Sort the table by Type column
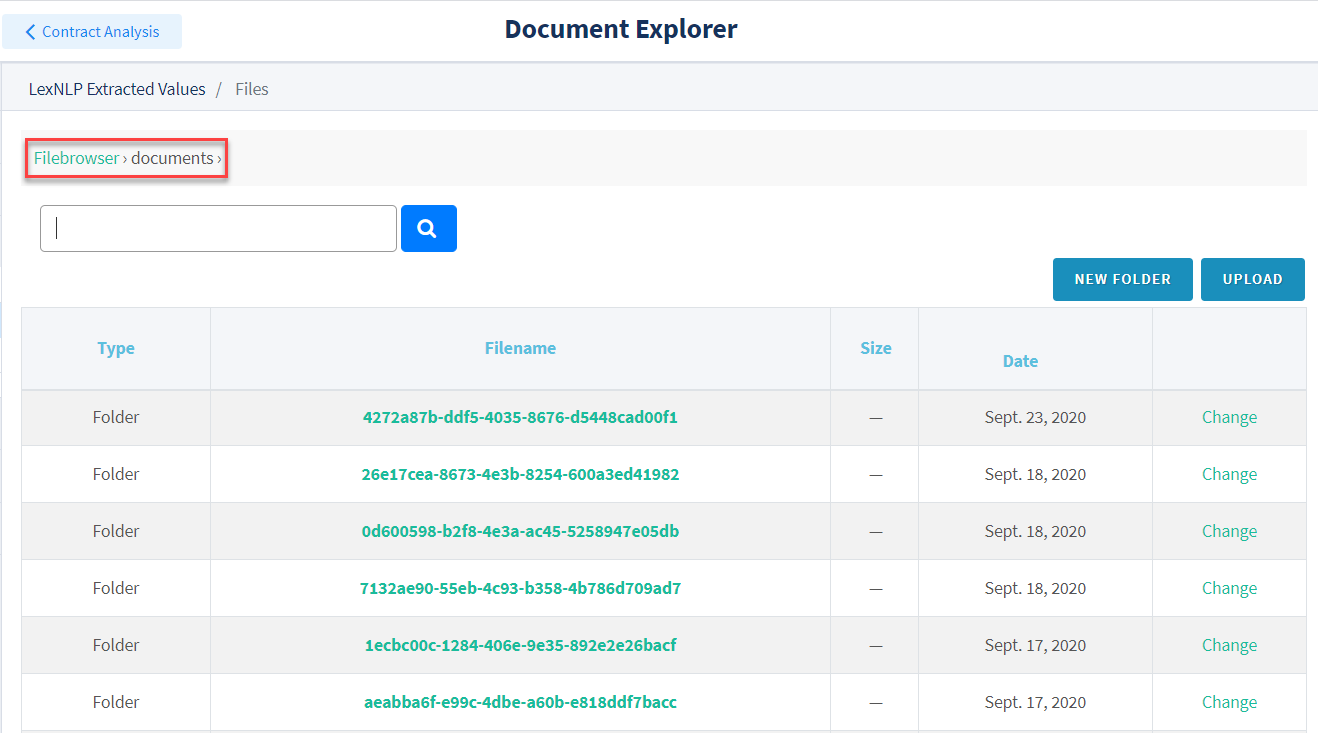Screen dimensions: 1318x733 click(x=116, y=349)
